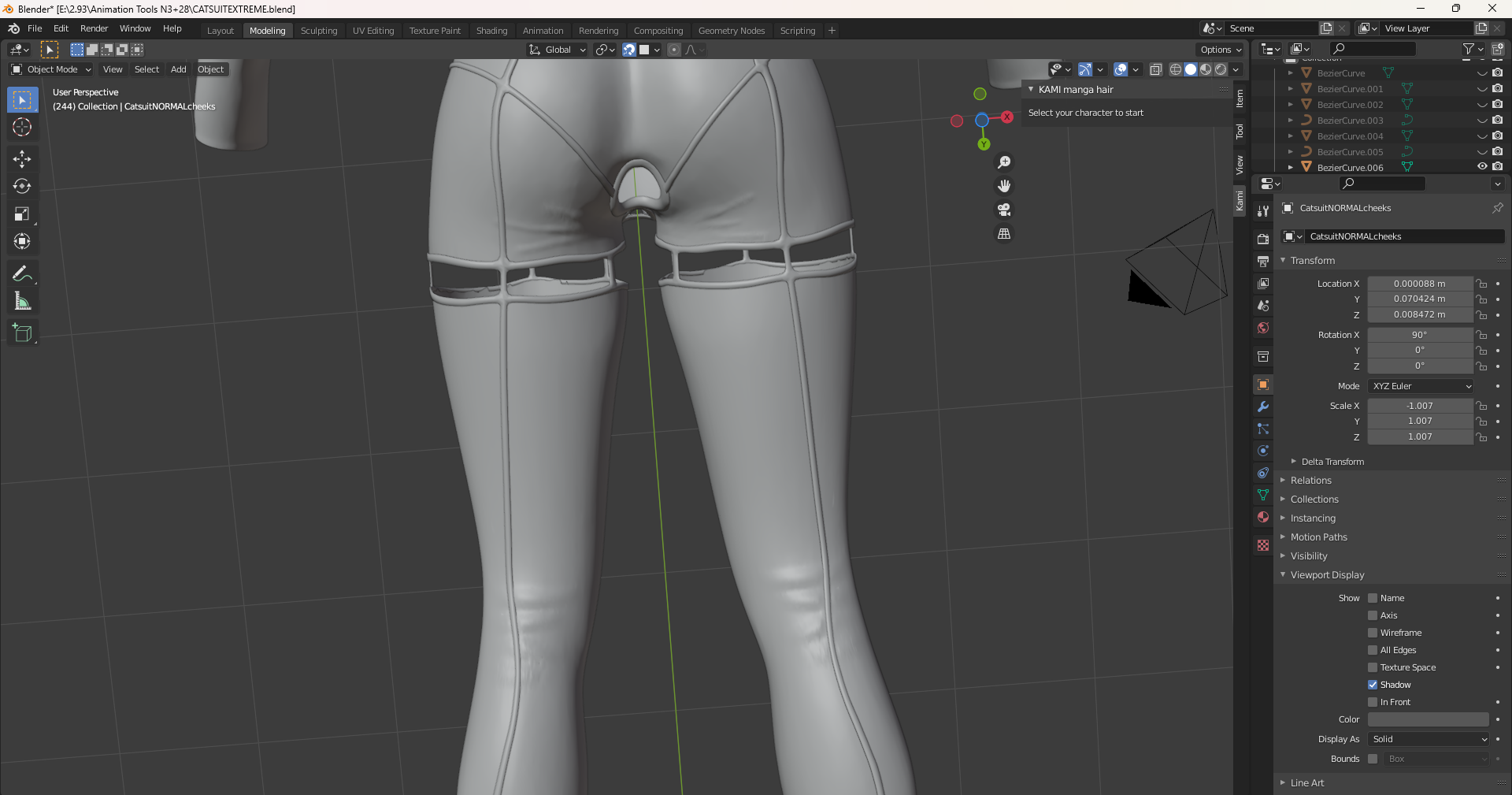Switch to the Shading workspace tab
Screen dimensions: 1512x795
[x=491, y=31]
